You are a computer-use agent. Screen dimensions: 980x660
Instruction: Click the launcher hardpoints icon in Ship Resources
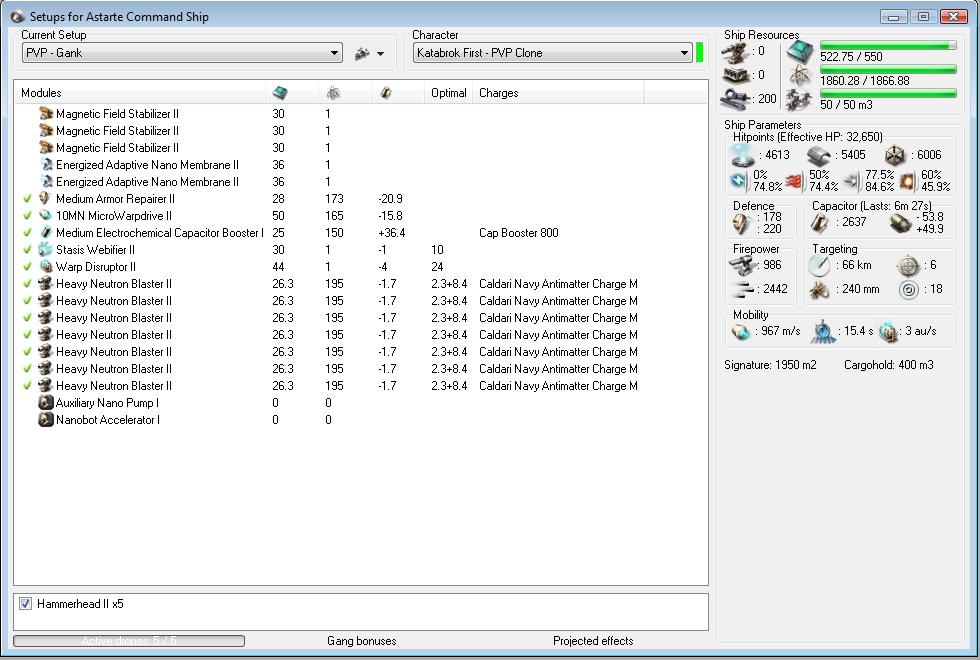tap(735, 76)
